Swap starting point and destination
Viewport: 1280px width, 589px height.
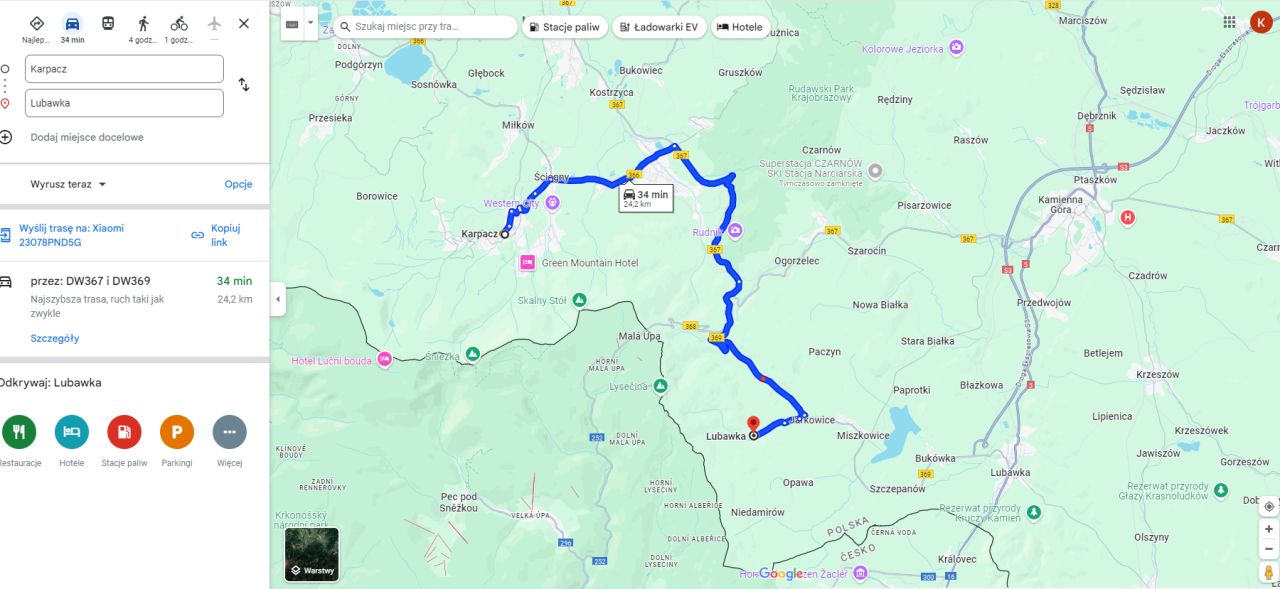click(244, 85)
